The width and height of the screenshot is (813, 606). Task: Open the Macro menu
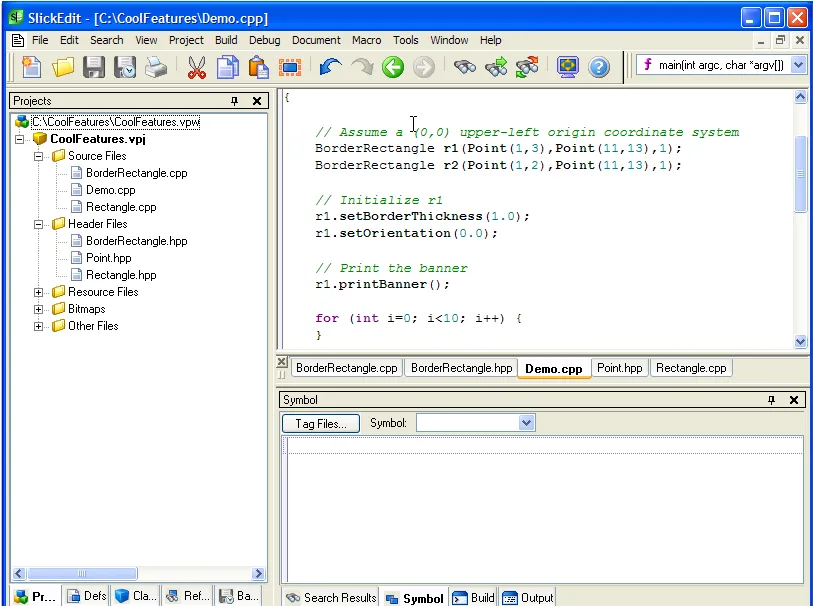pos(366,40)
